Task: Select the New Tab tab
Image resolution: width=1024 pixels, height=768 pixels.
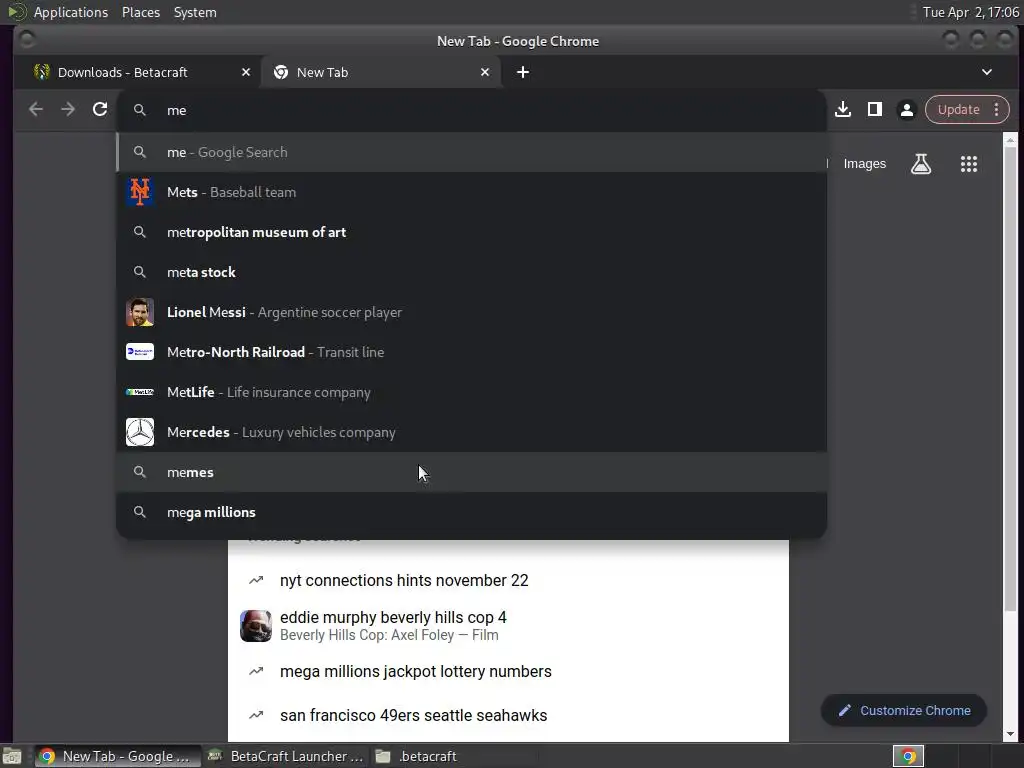Action: (x=381, y=72)
